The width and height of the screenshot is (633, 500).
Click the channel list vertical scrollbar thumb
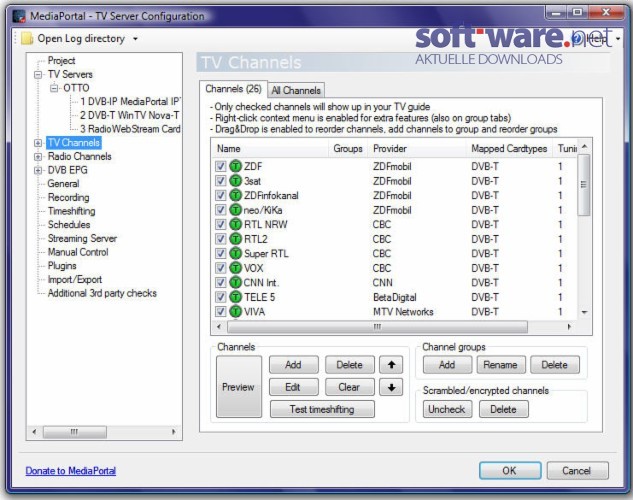(x=584, y=185)
